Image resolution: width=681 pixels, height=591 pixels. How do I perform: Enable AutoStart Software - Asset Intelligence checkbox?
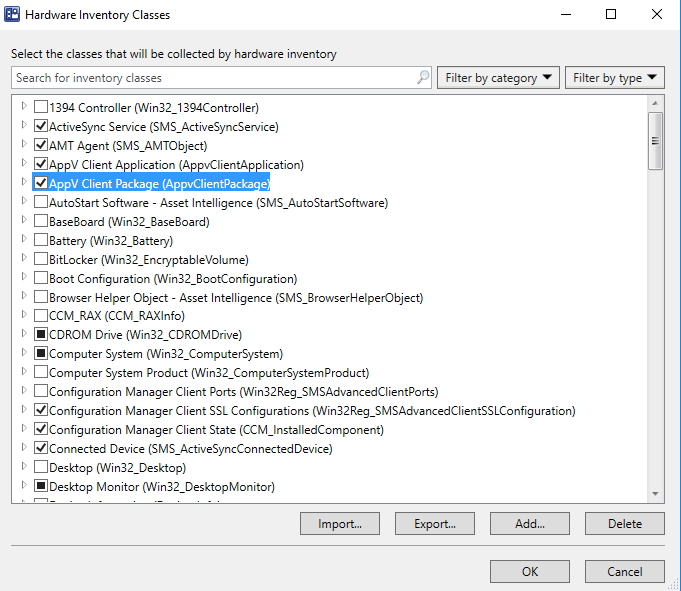[x=41, y=201]
